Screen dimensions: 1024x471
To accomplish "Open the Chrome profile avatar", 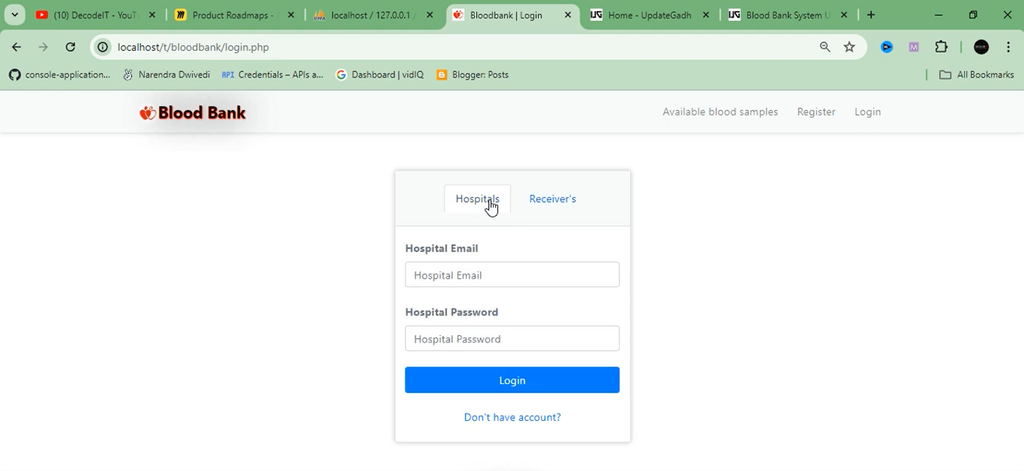I will 981,47.
